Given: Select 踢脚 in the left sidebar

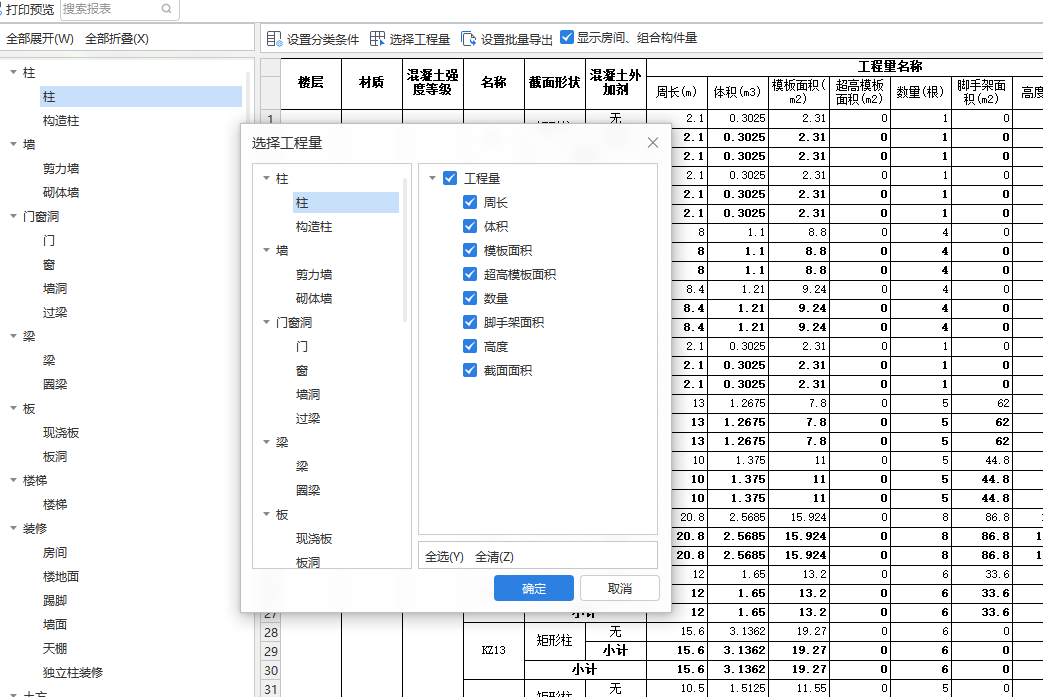Looking at the screenshot, I should tap(55, 601).
